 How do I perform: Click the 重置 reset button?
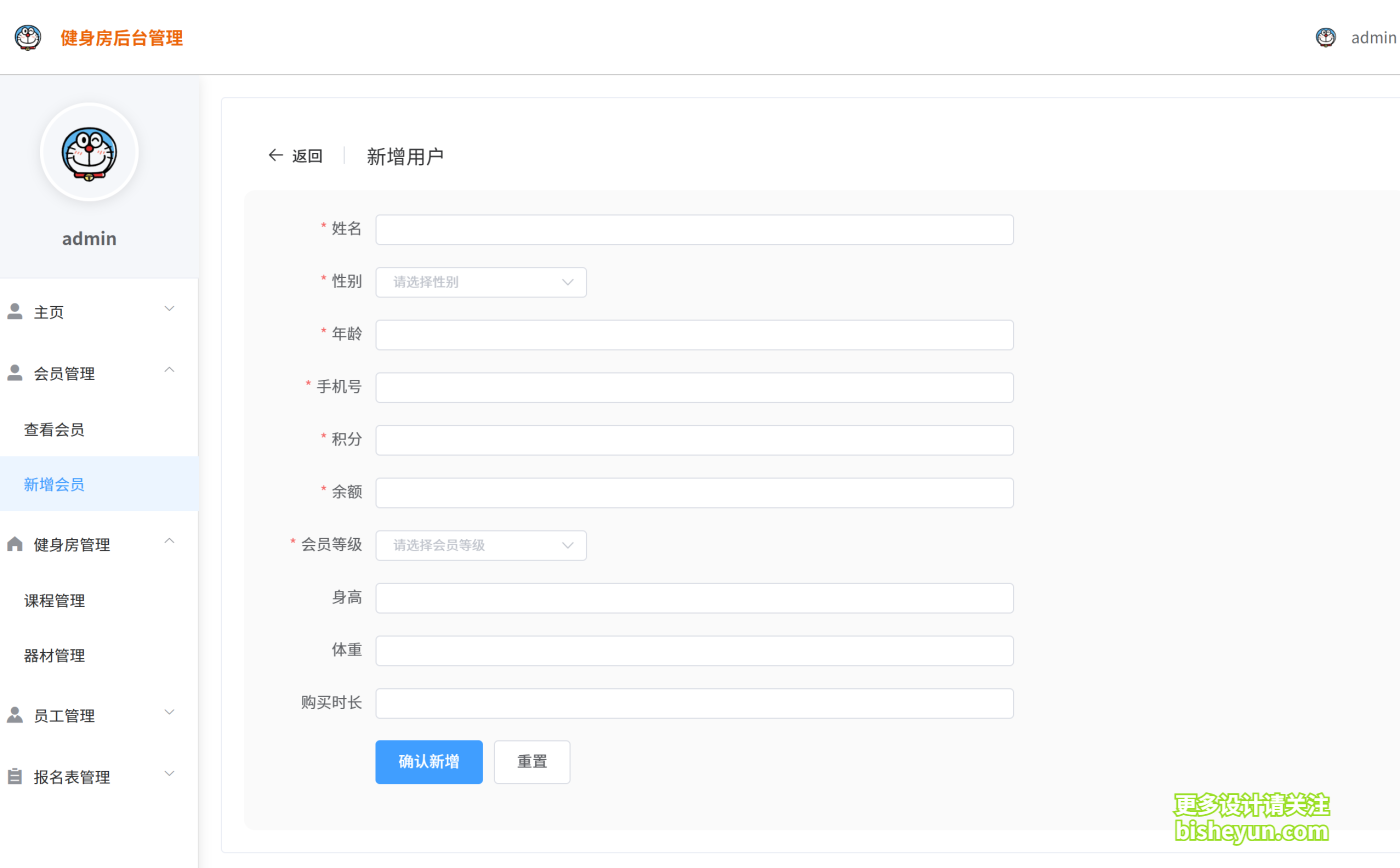coord(532,761)
